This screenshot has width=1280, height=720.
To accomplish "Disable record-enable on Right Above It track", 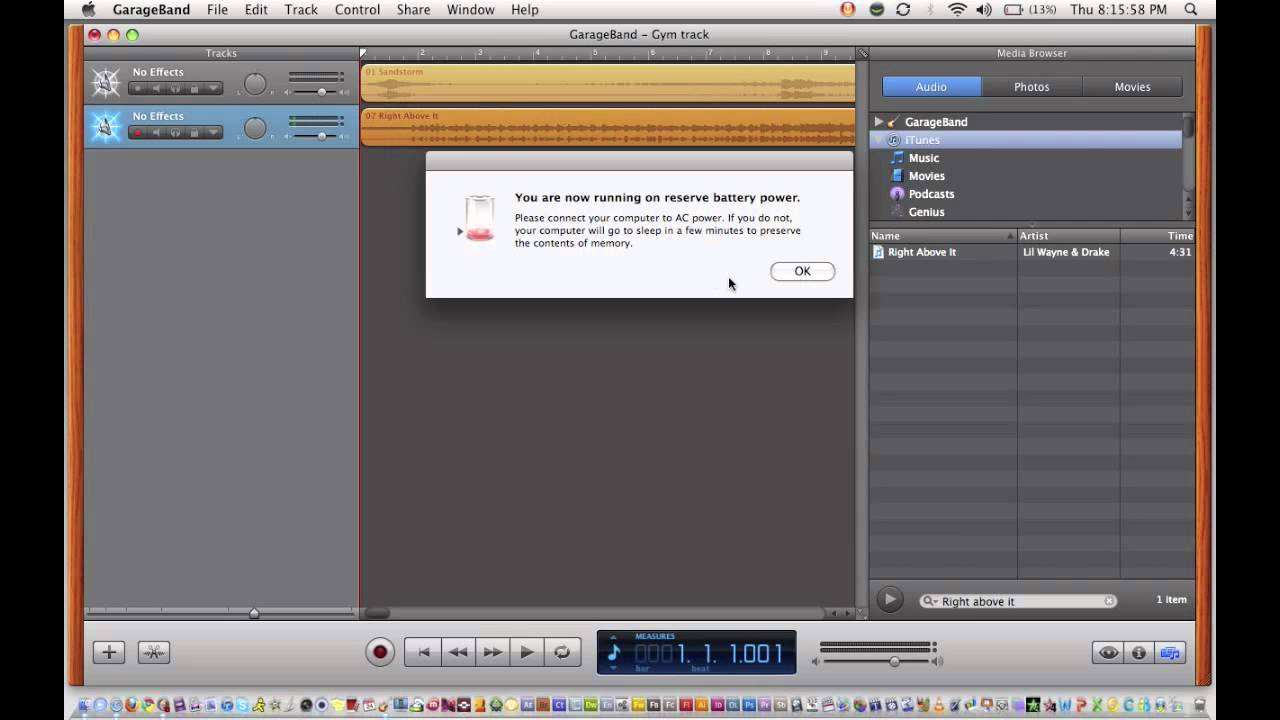I will coord(138,133).
